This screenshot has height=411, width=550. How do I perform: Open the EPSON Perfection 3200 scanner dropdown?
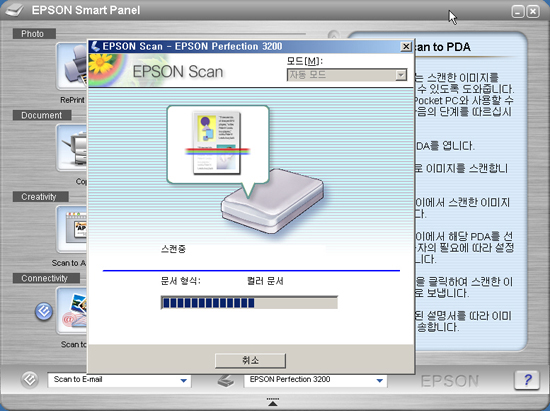point(315,380)
